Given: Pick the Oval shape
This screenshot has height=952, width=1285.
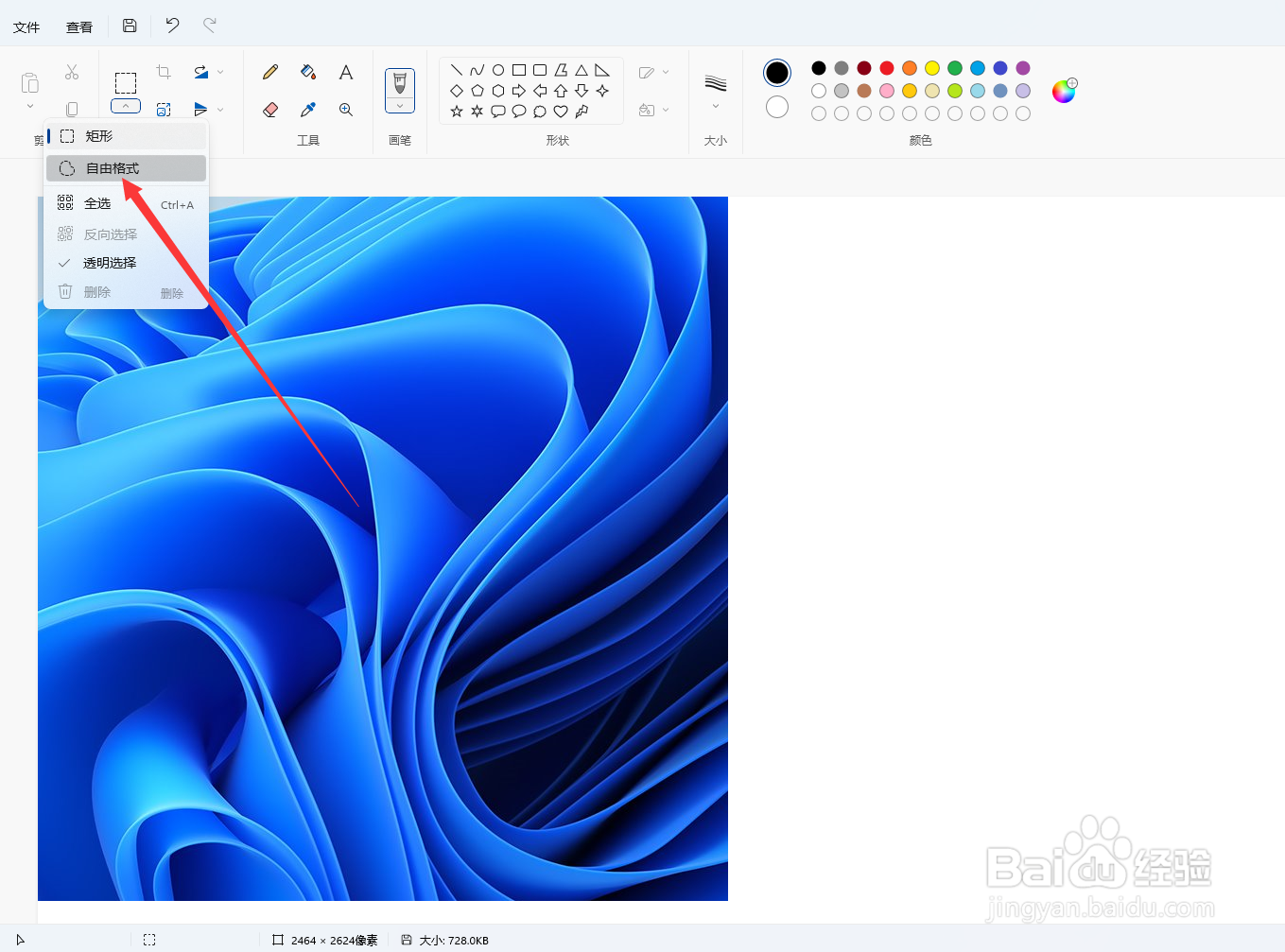Looking at the screenshot, I should click(x=498, y=70).
